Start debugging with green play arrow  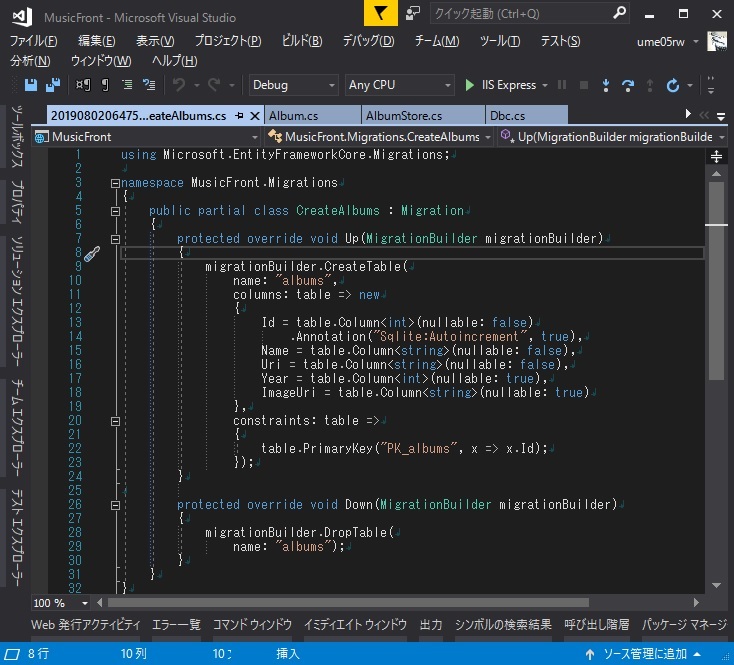[x=469, y=85]
